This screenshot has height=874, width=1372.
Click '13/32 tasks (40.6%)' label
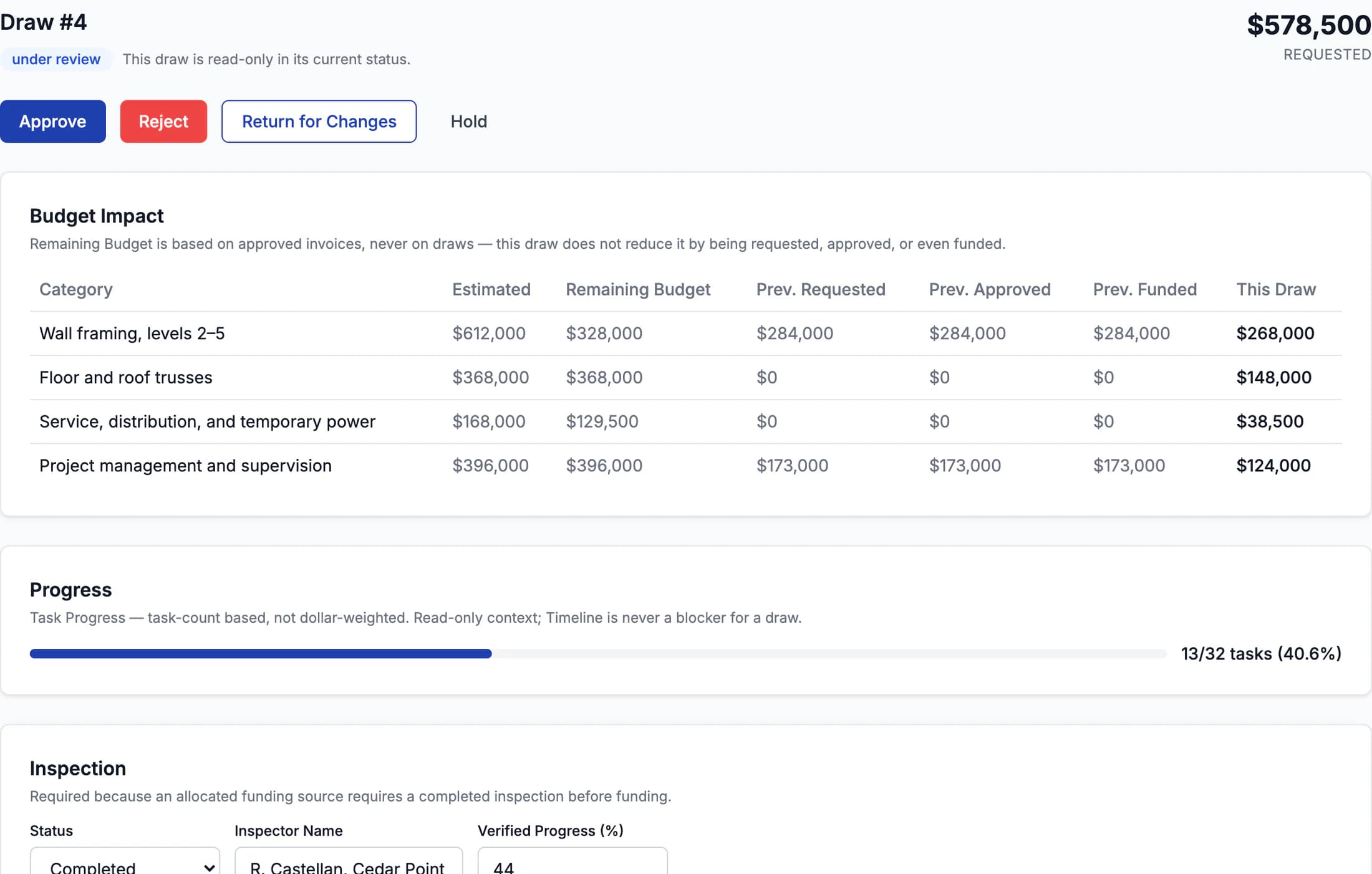(x=1261, y=653)
